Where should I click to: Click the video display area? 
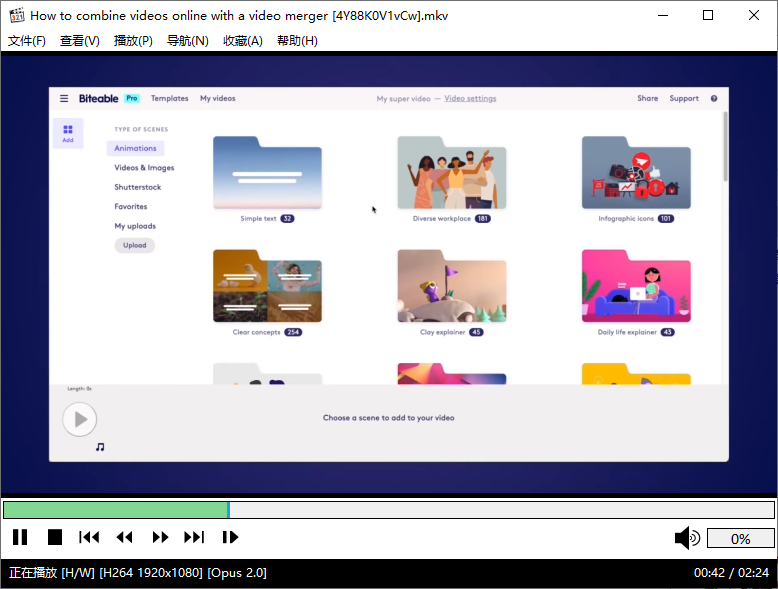click(x=388, y=273)
